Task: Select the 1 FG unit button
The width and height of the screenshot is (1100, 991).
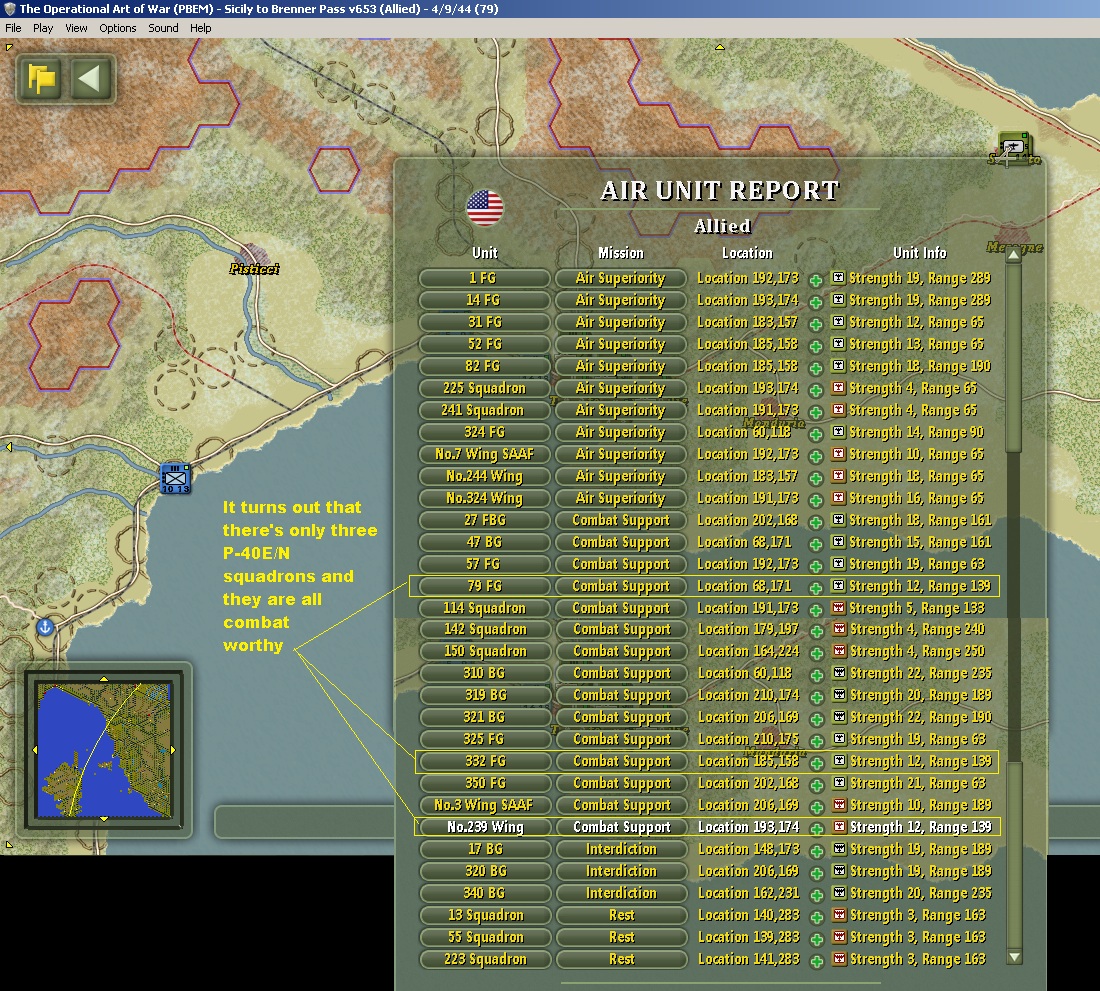Action: click(x=484, y=278)
